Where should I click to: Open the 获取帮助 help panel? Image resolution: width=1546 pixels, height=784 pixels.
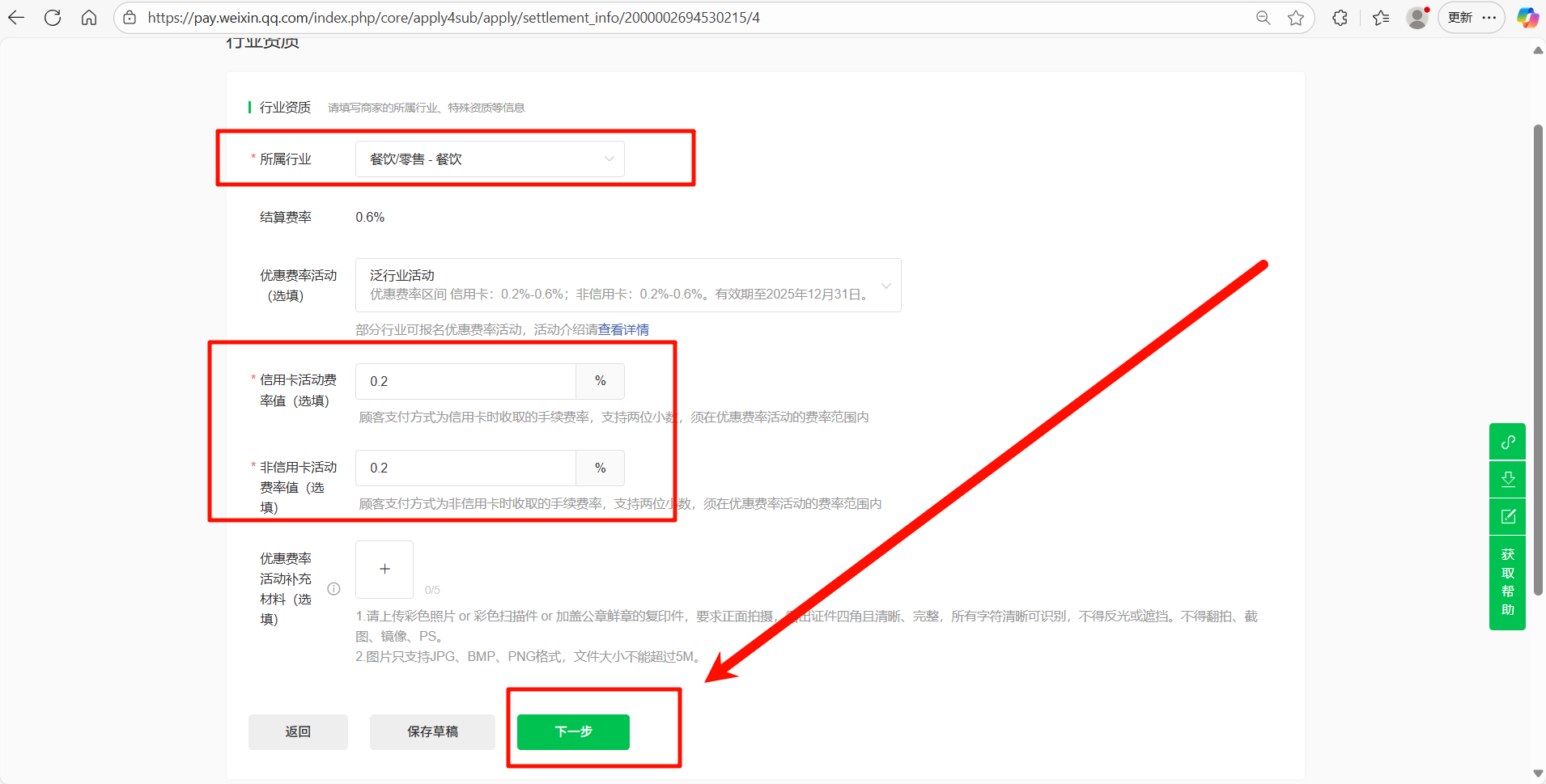(1507, 582)
